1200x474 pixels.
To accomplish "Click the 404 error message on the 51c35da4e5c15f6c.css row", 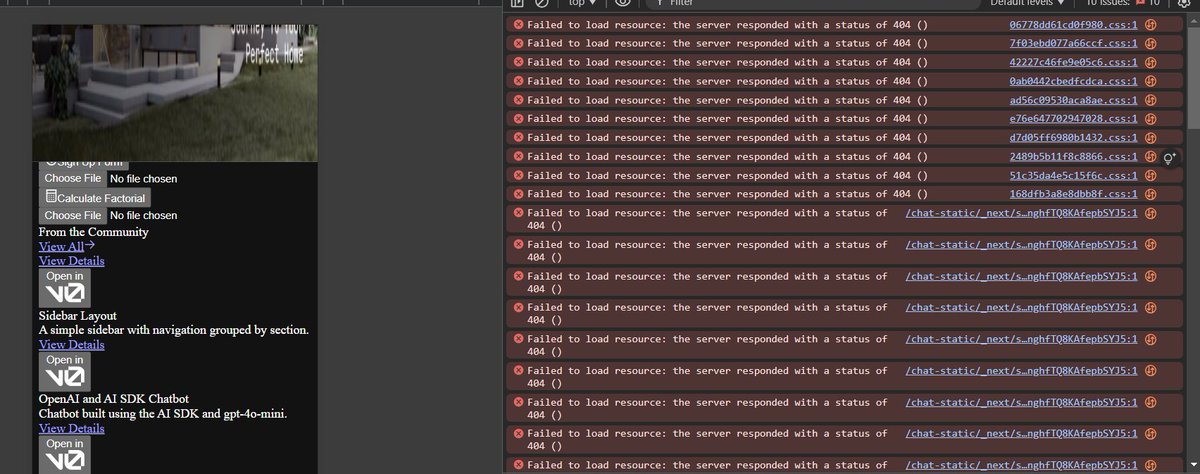I will pyautogui.click(x=727, y=175).
